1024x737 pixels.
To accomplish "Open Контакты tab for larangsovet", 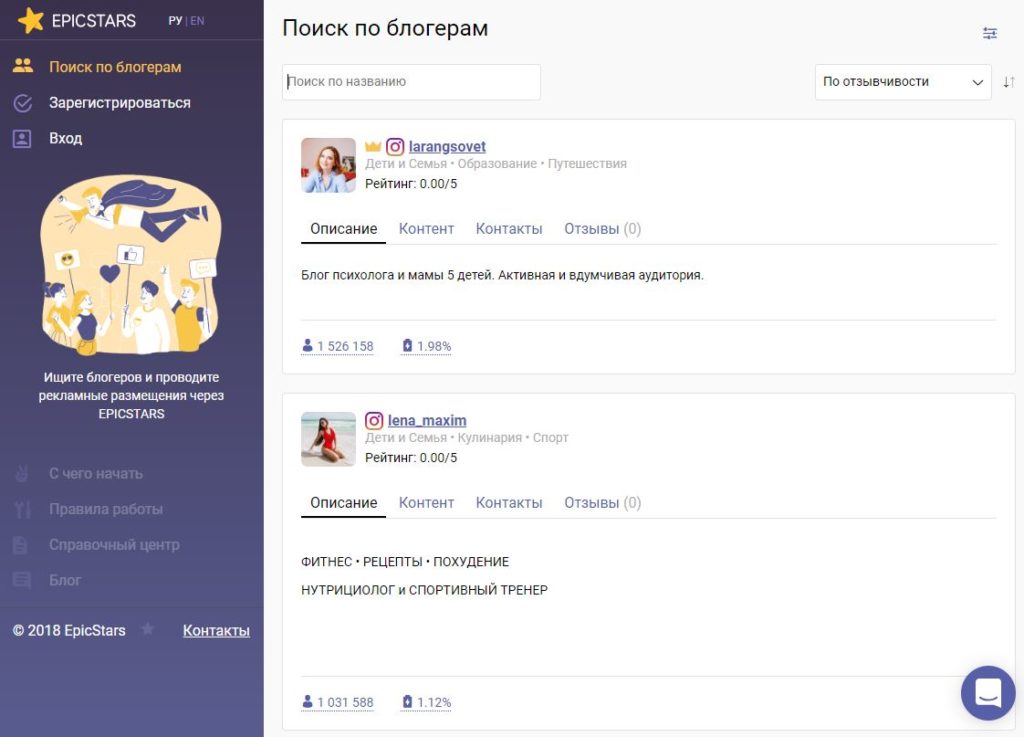I will click(x=509, y=229).
